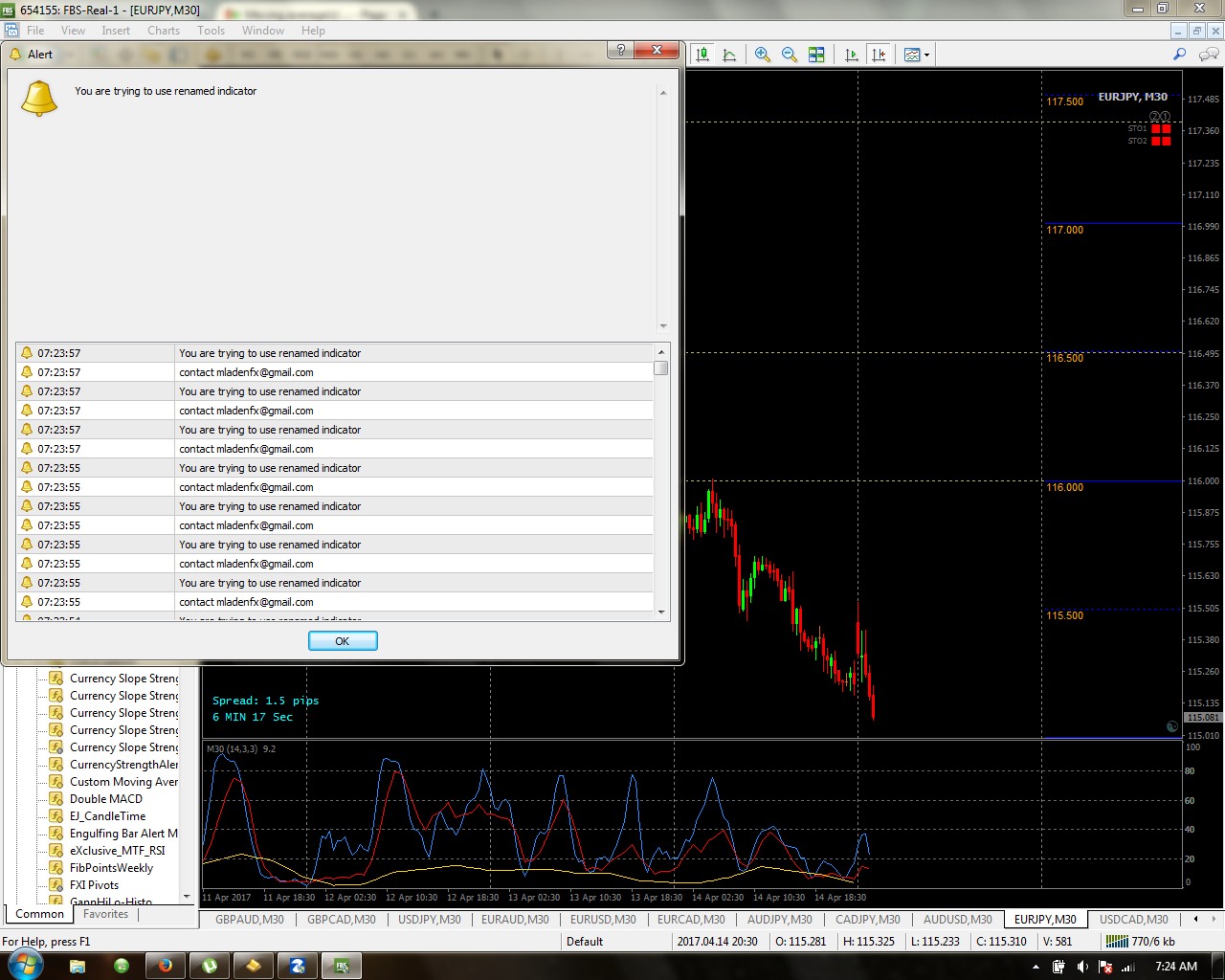Select Double MACD indicator in Navigator
Screen dimensions: 1225x980
[x=105, y=799]
